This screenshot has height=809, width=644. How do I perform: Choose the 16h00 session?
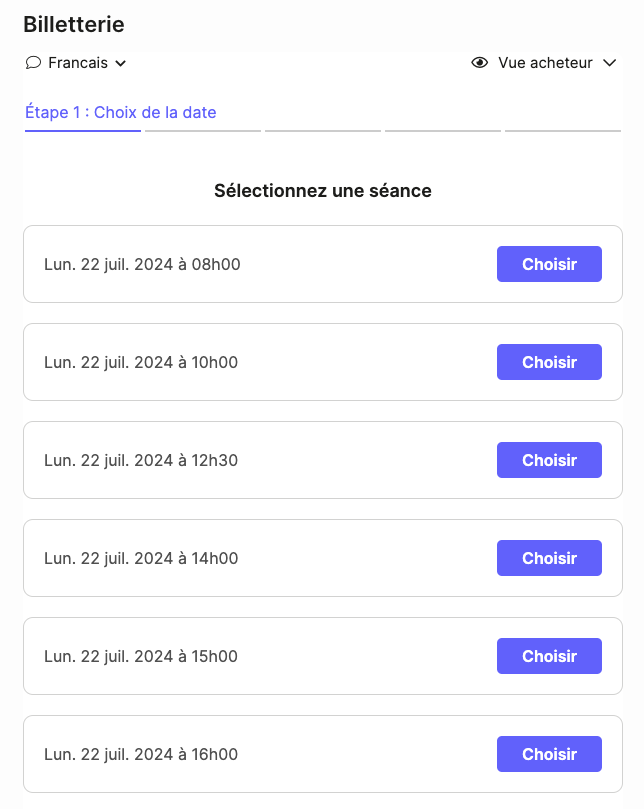pos(549,754)
